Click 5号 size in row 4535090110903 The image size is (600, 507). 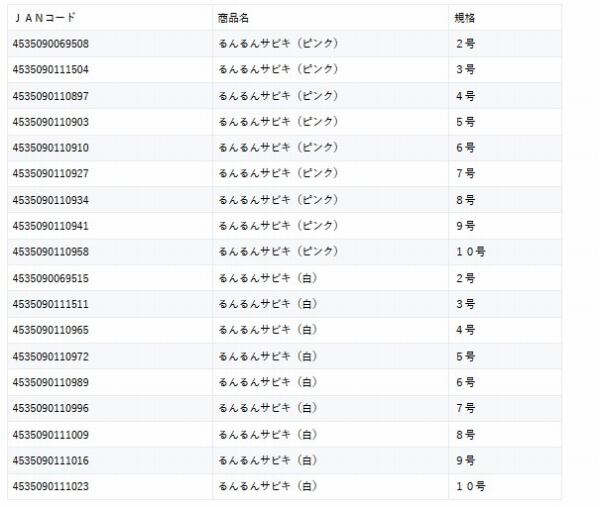pyautogui.click(x=465, y=122)
